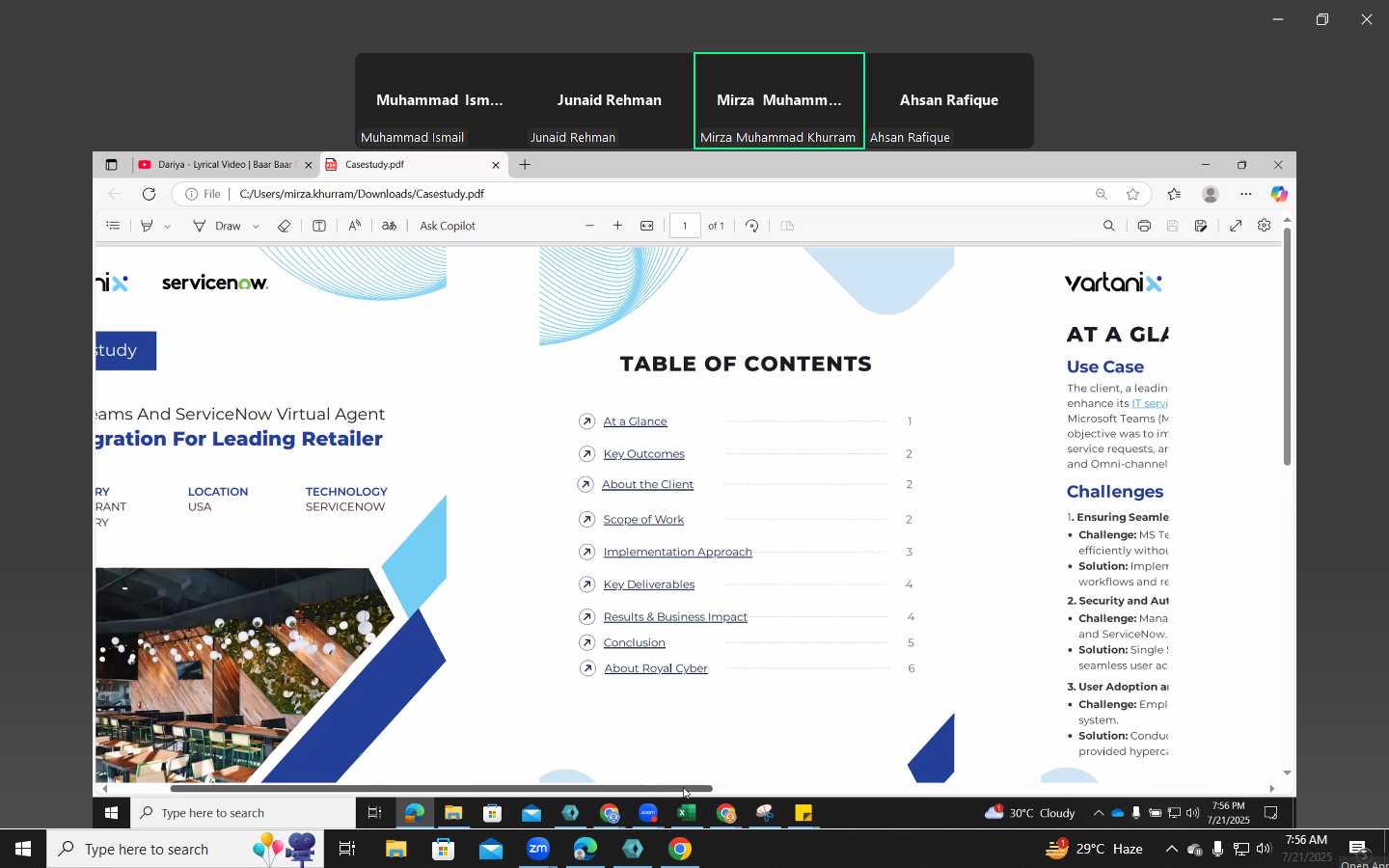Screen dimensions: 1389x868
Task: Open the 29°C Haze weather widget
Action: point(1094,850)
